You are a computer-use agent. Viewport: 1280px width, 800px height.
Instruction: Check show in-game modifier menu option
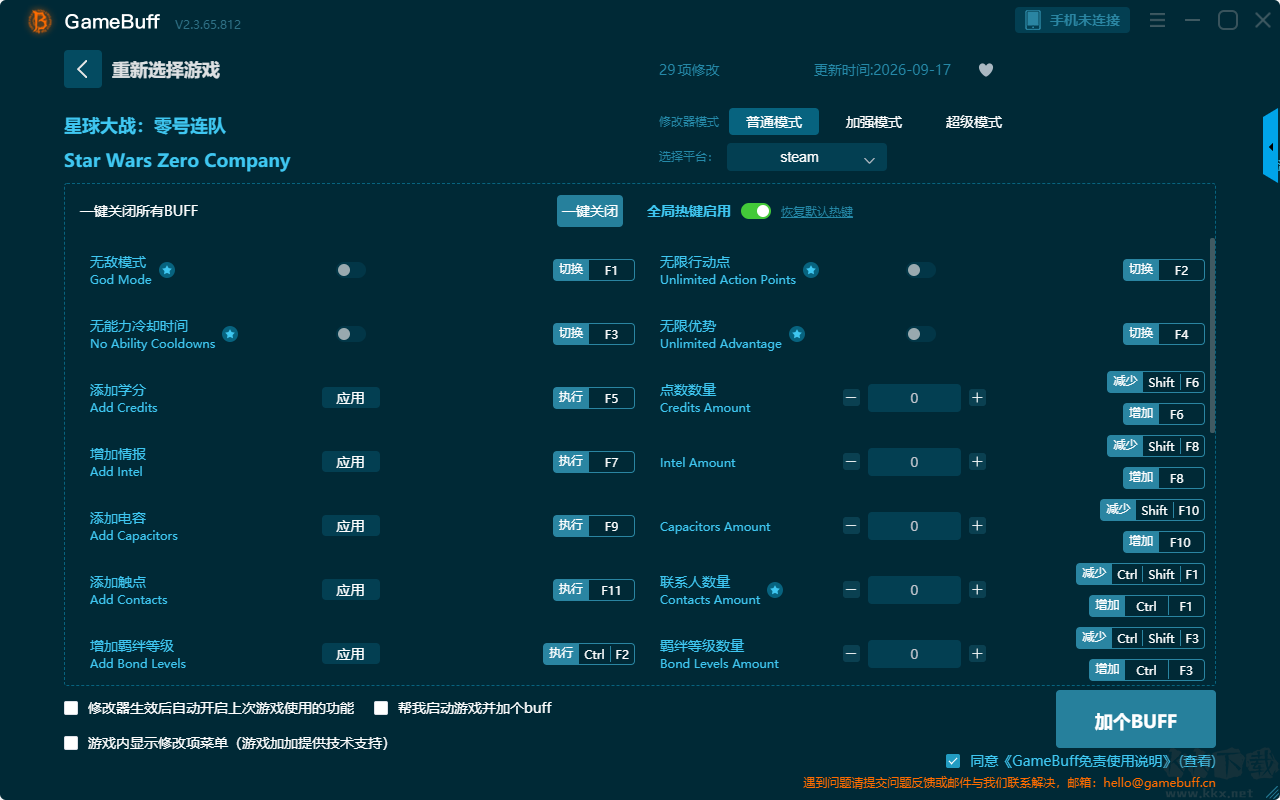click(x=71, y=743)
